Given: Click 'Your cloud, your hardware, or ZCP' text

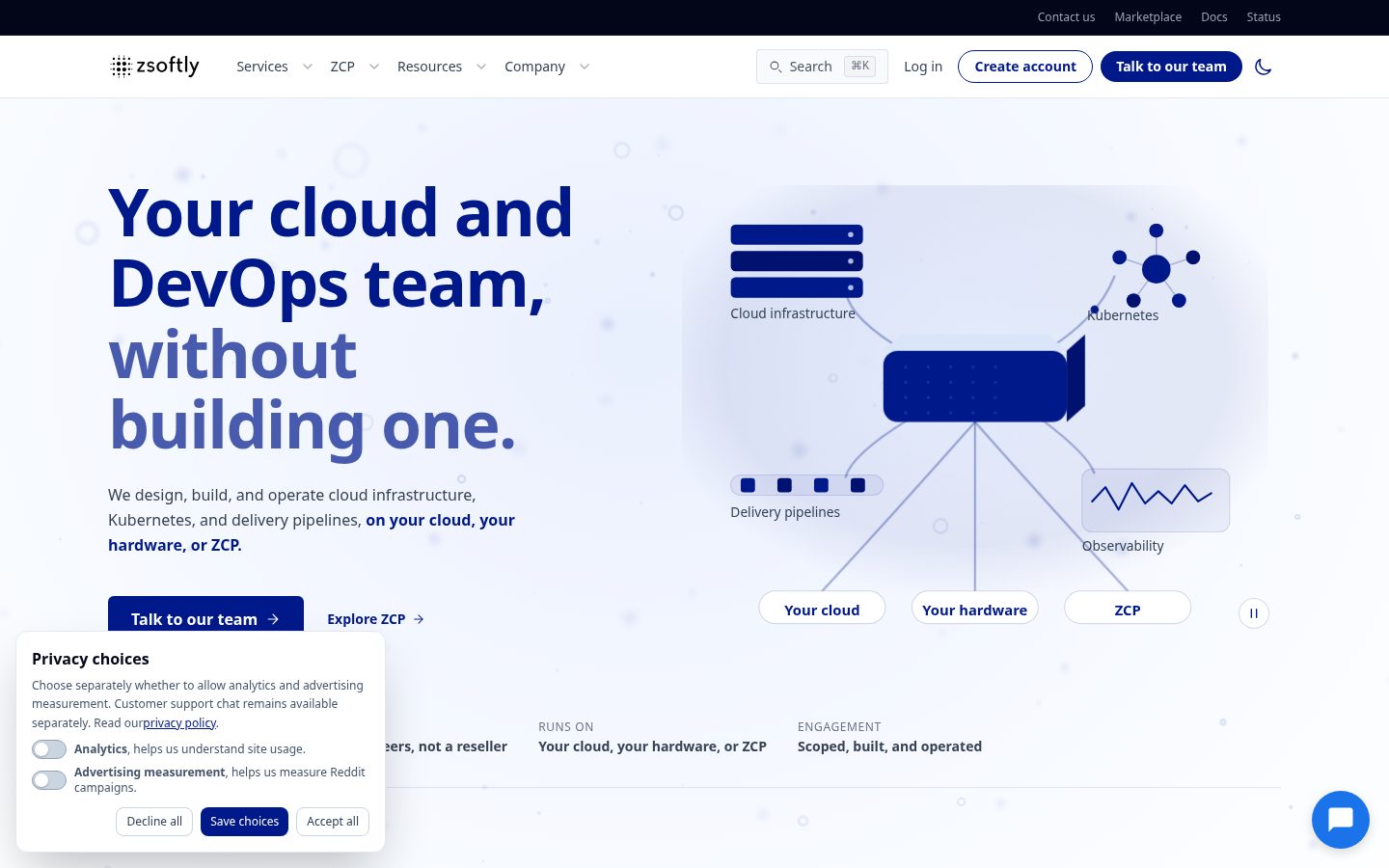Looking at the screenshot, I should (x=652, y=746).
